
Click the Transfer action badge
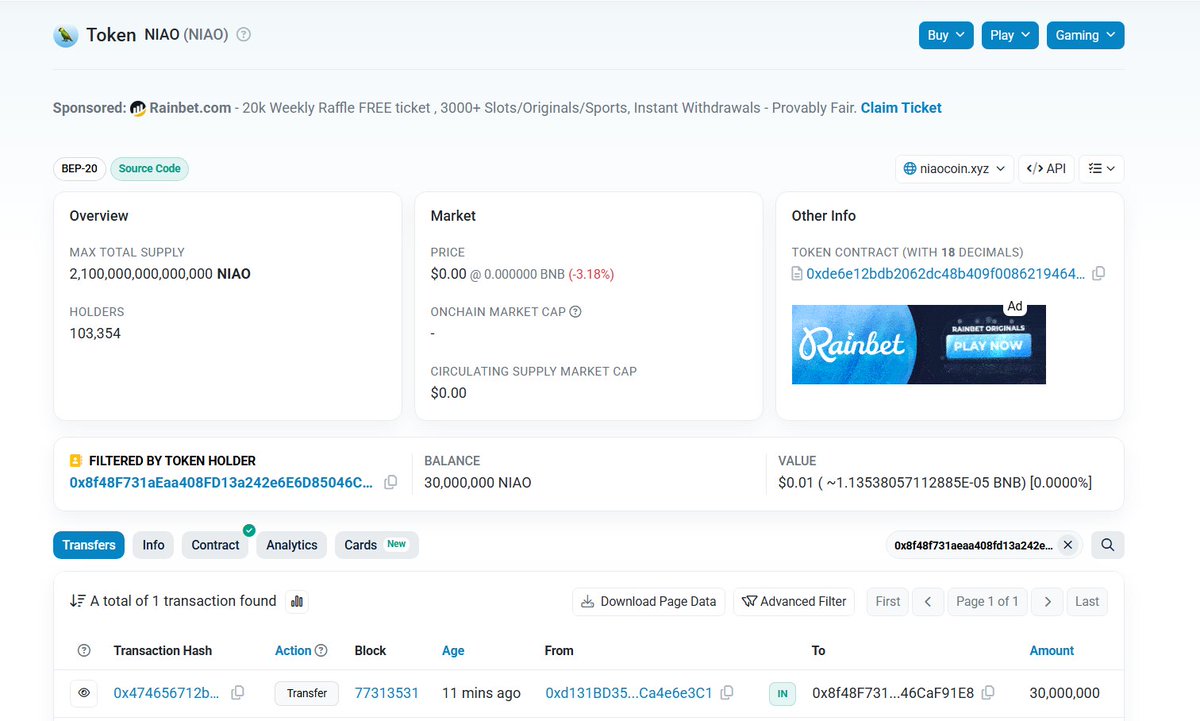point(307,692)
